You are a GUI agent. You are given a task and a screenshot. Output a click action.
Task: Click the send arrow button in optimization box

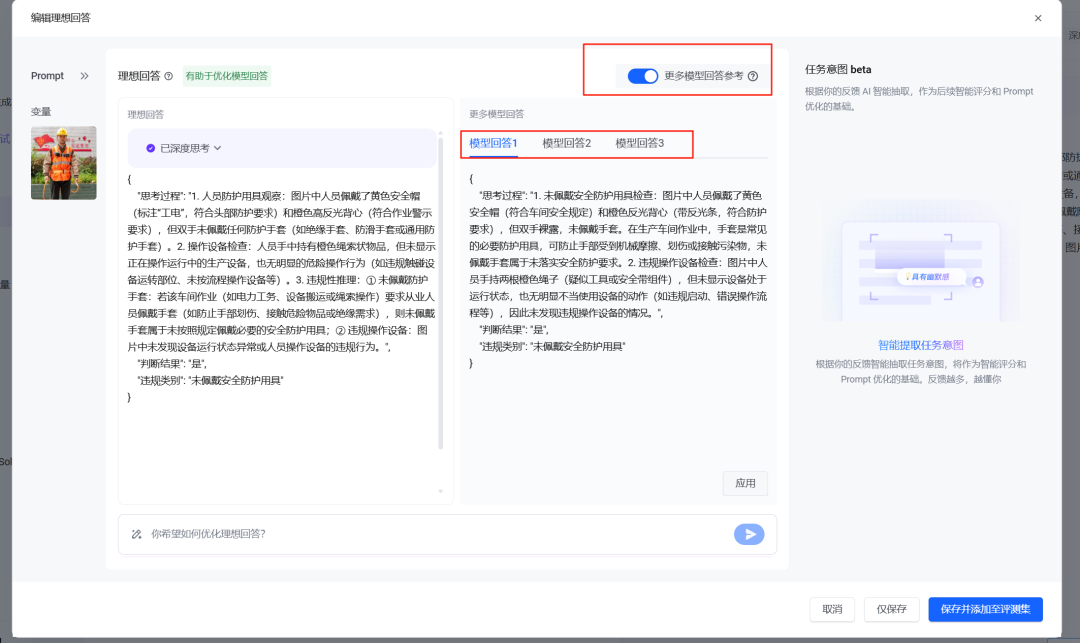tap(748, 534)
